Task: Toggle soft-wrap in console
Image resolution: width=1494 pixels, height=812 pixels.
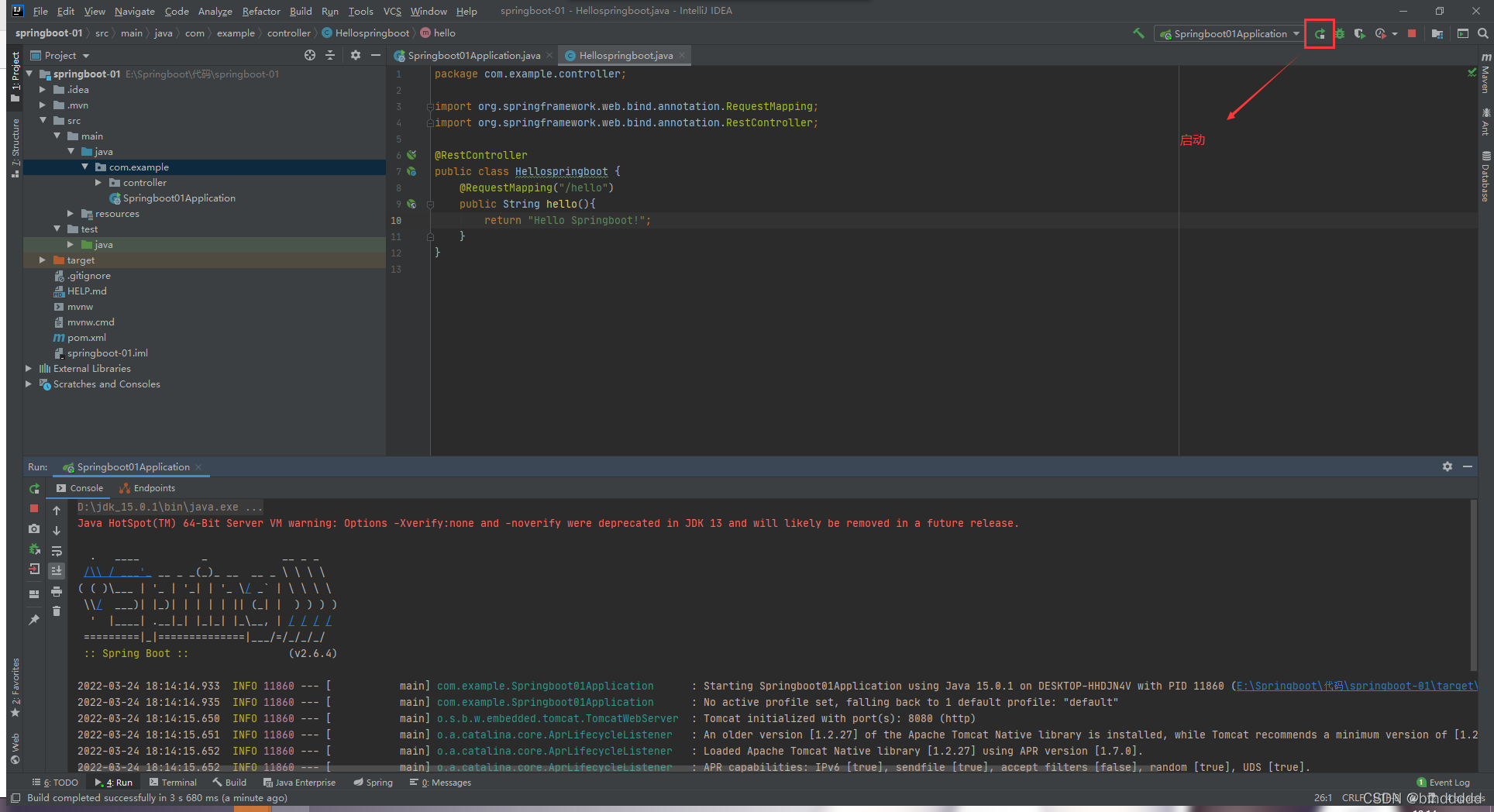Action: point(57,551)
